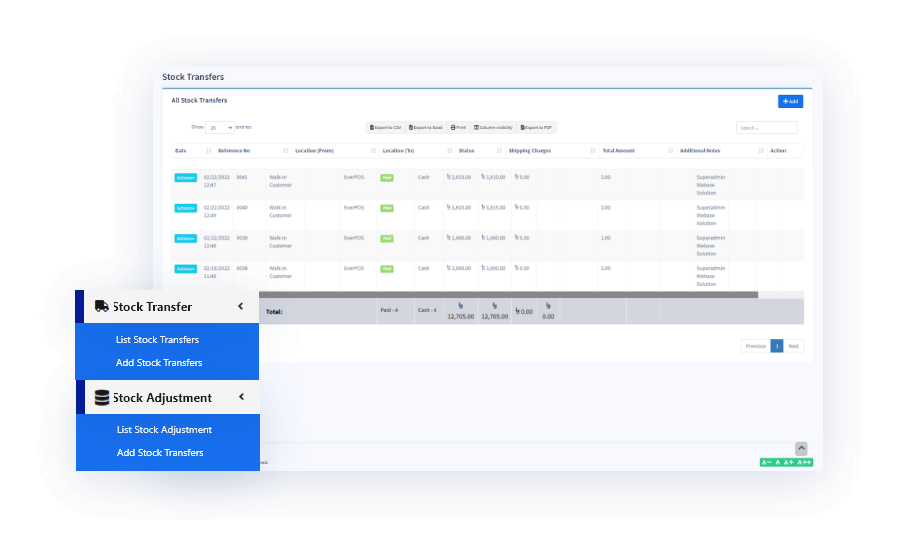Click the scroll-to-top arrow icon
Viewport: 898px width, 554px height.
point(801,449)
